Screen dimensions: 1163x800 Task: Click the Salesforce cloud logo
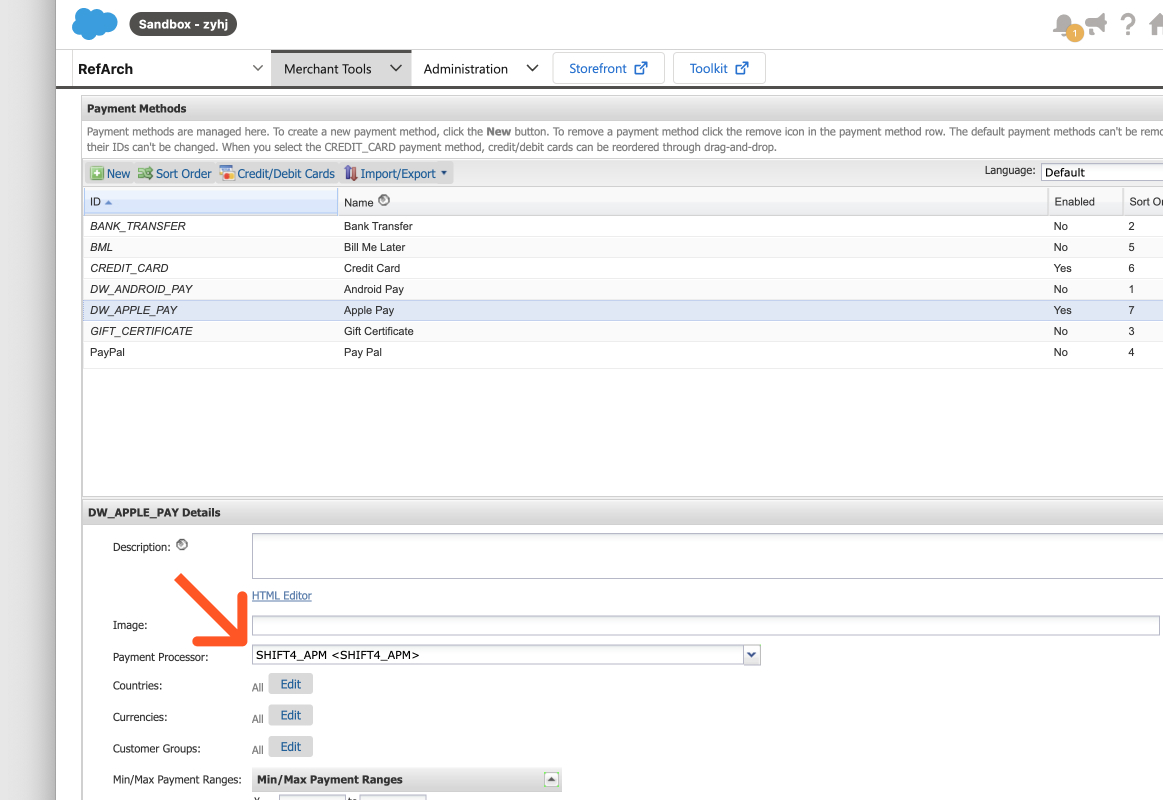tap(95, 24)
